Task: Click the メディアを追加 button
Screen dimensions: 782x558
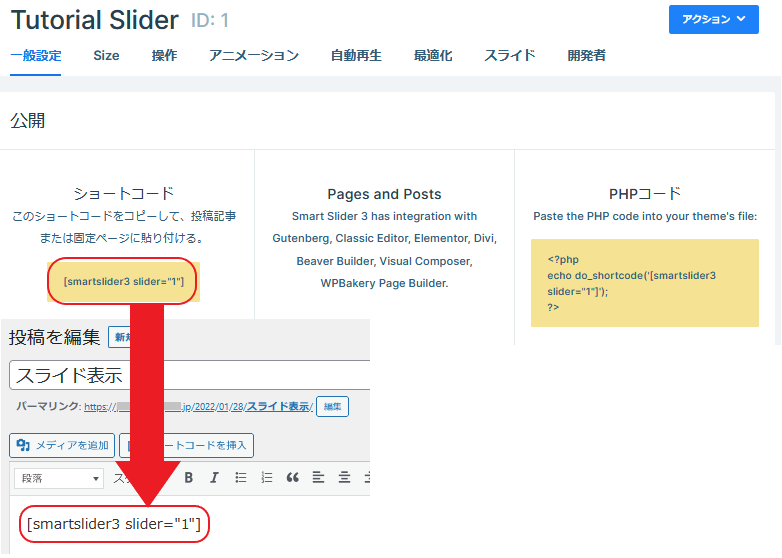Action: (x=62, y=445)
